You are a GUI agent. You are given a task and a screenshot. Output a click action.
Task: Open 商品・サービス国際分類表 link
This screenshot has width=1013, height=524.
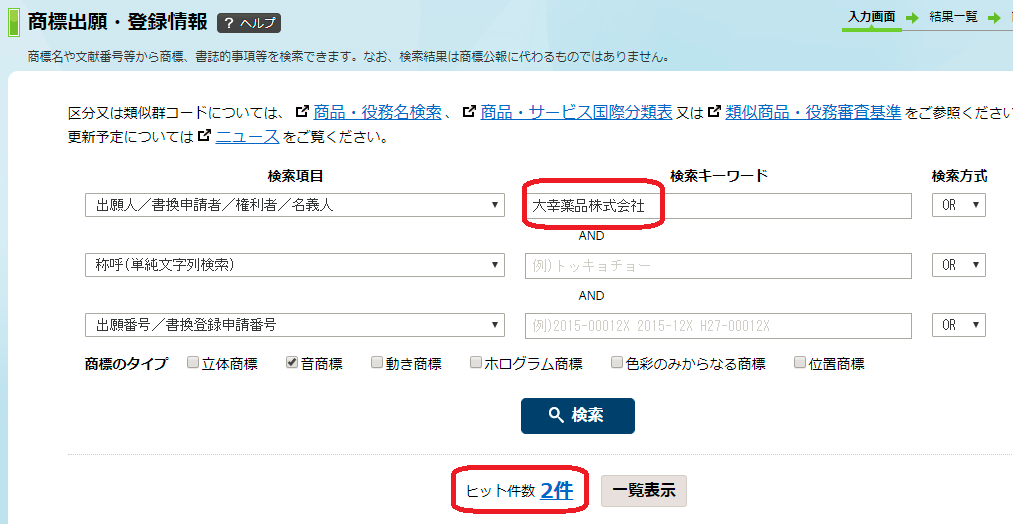[576, 112]
